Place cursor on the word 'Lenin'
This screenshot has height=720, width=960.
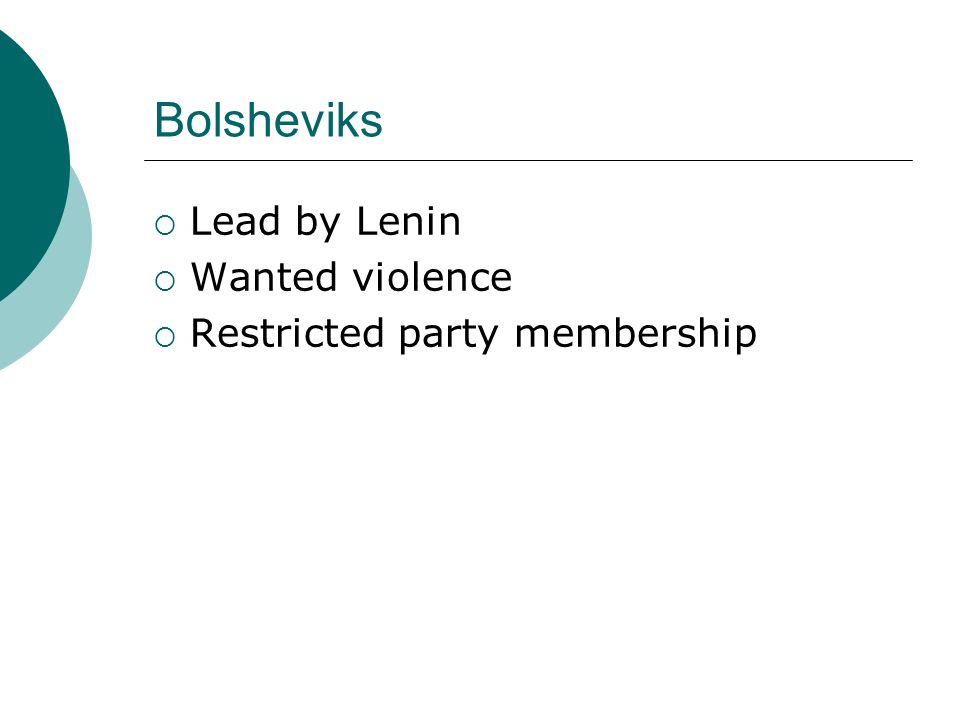click(408, 221)
